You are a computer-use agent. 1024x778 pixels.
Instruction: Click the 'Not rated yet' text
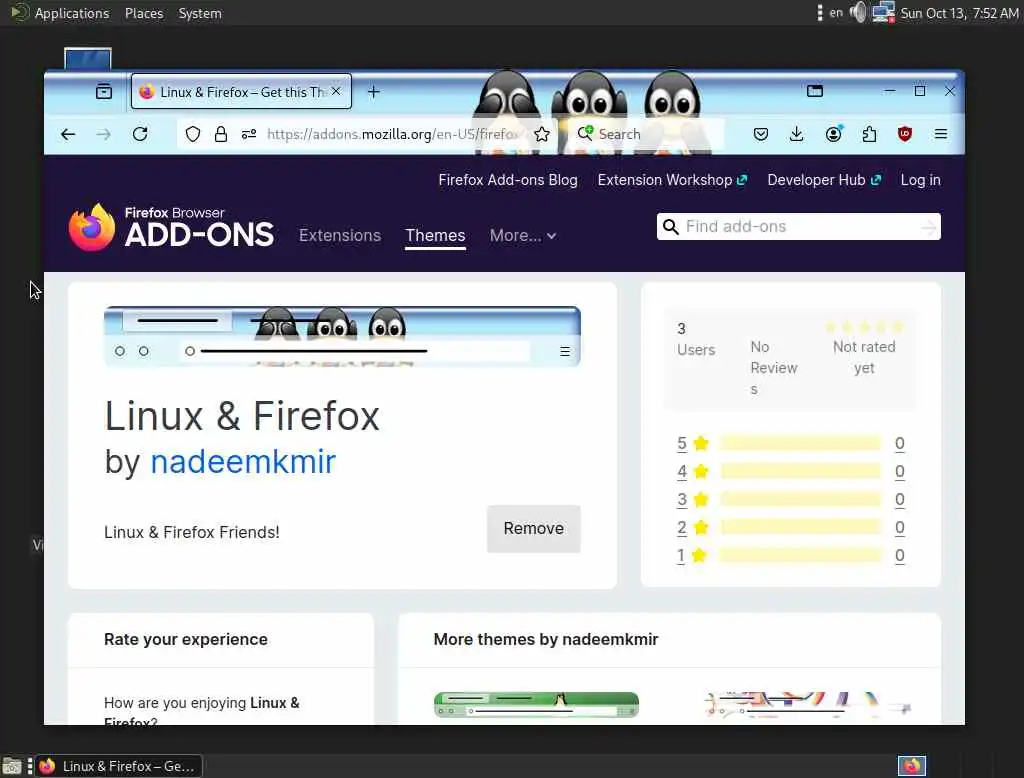pyautogui.click(x=864, y=357)
